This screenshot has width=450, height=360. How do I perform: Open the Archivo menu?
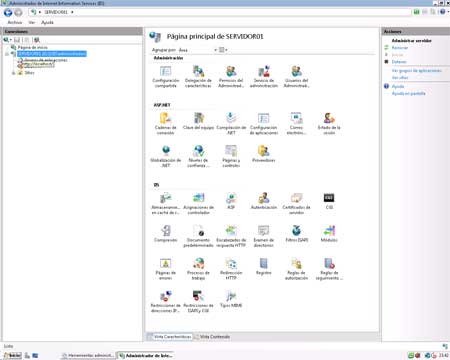pos(15,22)
